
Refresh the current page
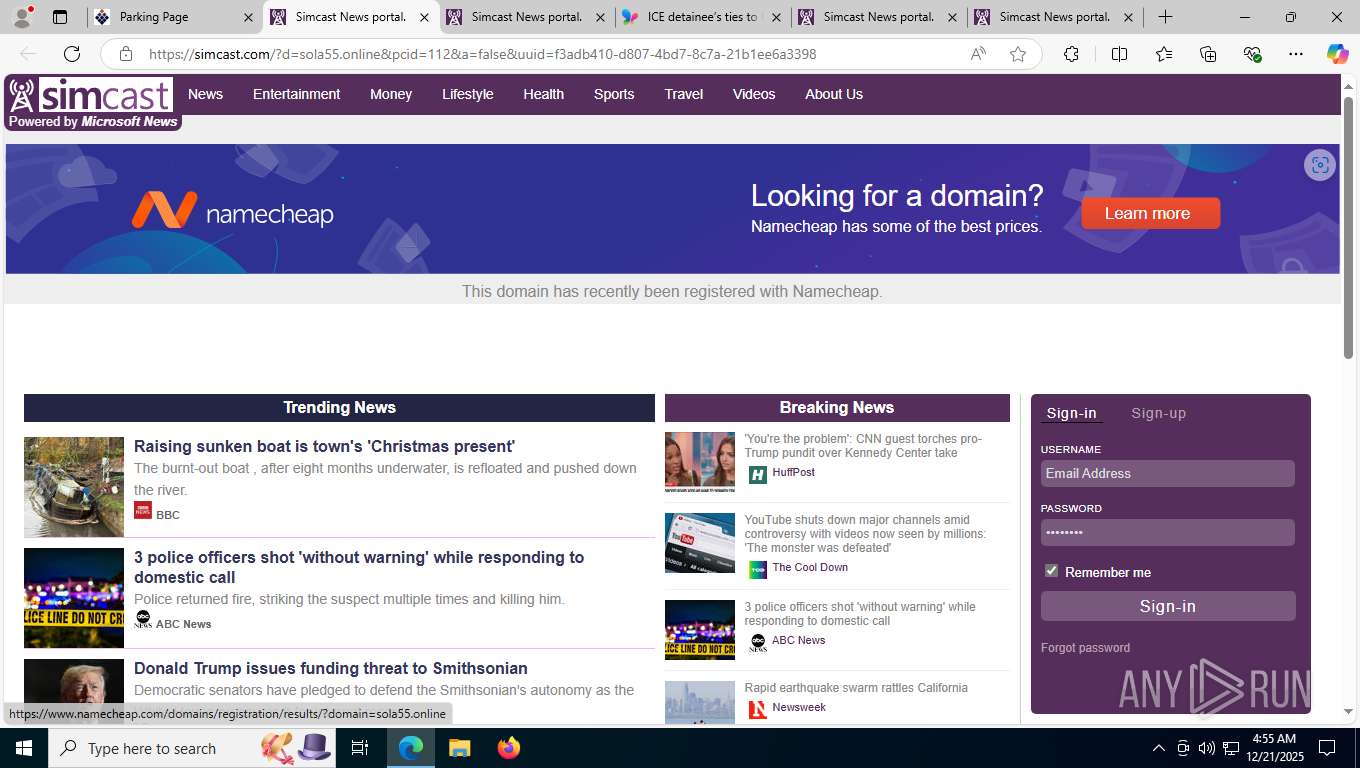72,54
